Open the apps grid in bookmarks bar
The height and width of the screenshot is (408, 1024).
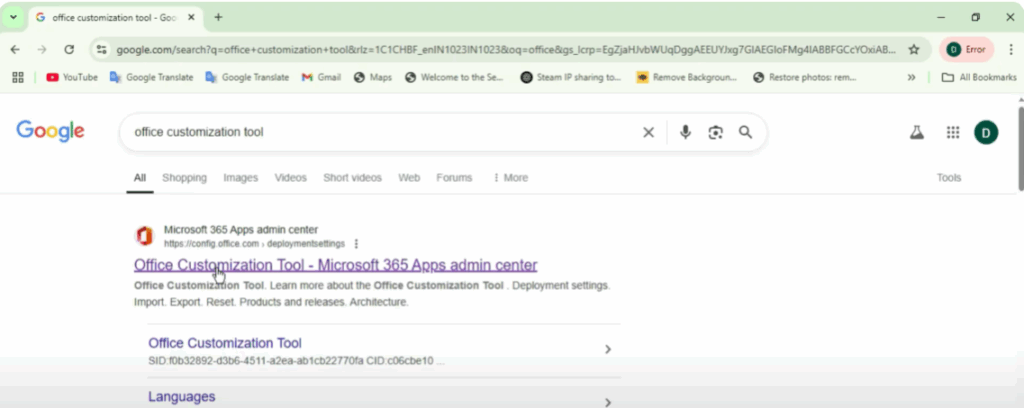tap(18, 77)
